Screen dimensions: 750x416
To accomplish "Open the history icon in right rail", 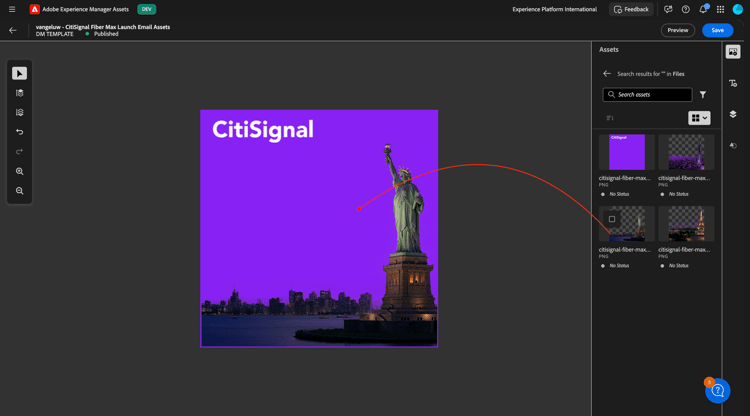I will pyautogui.click(x=733, y=145).
